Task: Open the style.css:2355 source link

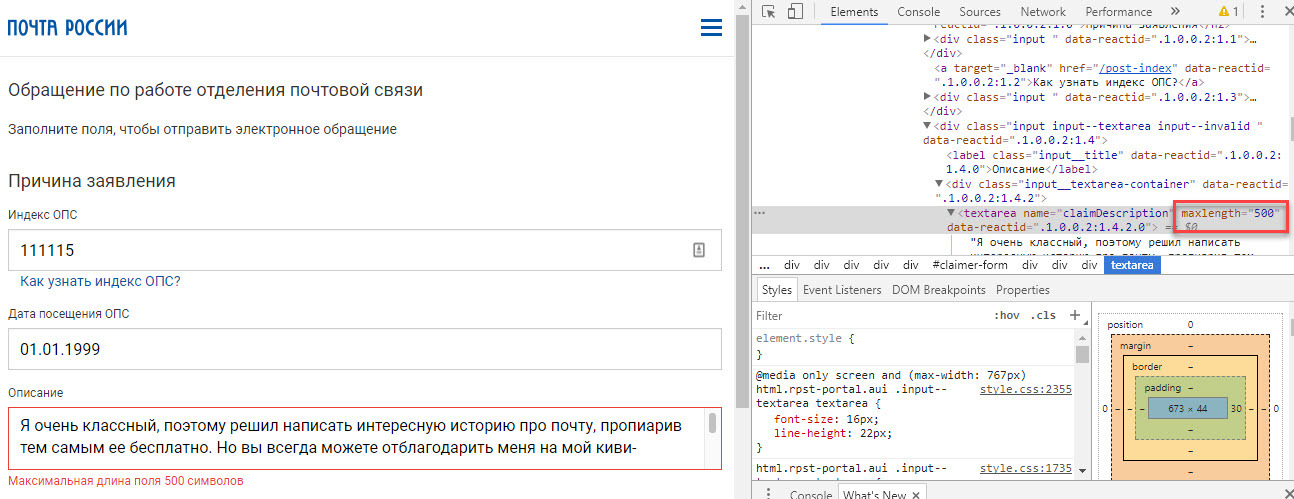Action: pos(1025,389)
